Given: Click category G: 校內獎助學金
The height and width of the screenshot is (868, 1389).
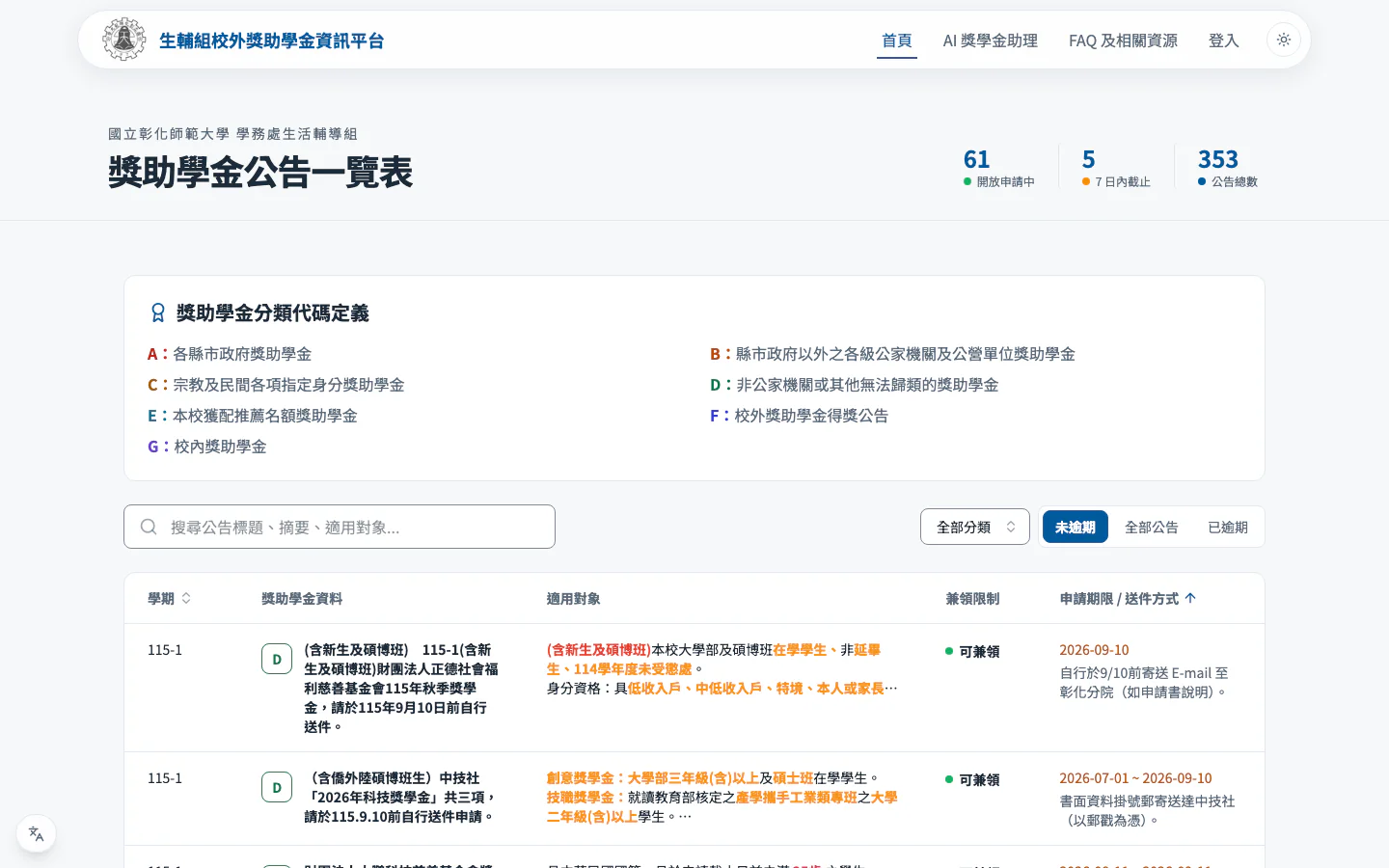Looking at the screenshot, I should click(x=207, y=447).
